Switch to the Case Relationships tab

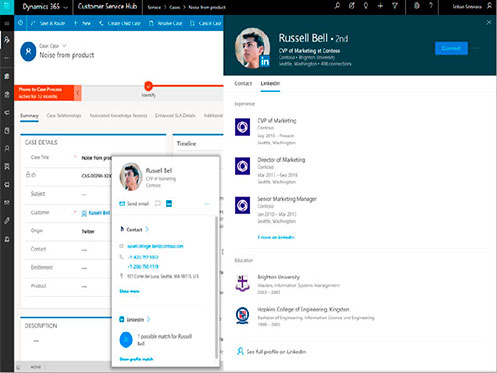(64, 116)
